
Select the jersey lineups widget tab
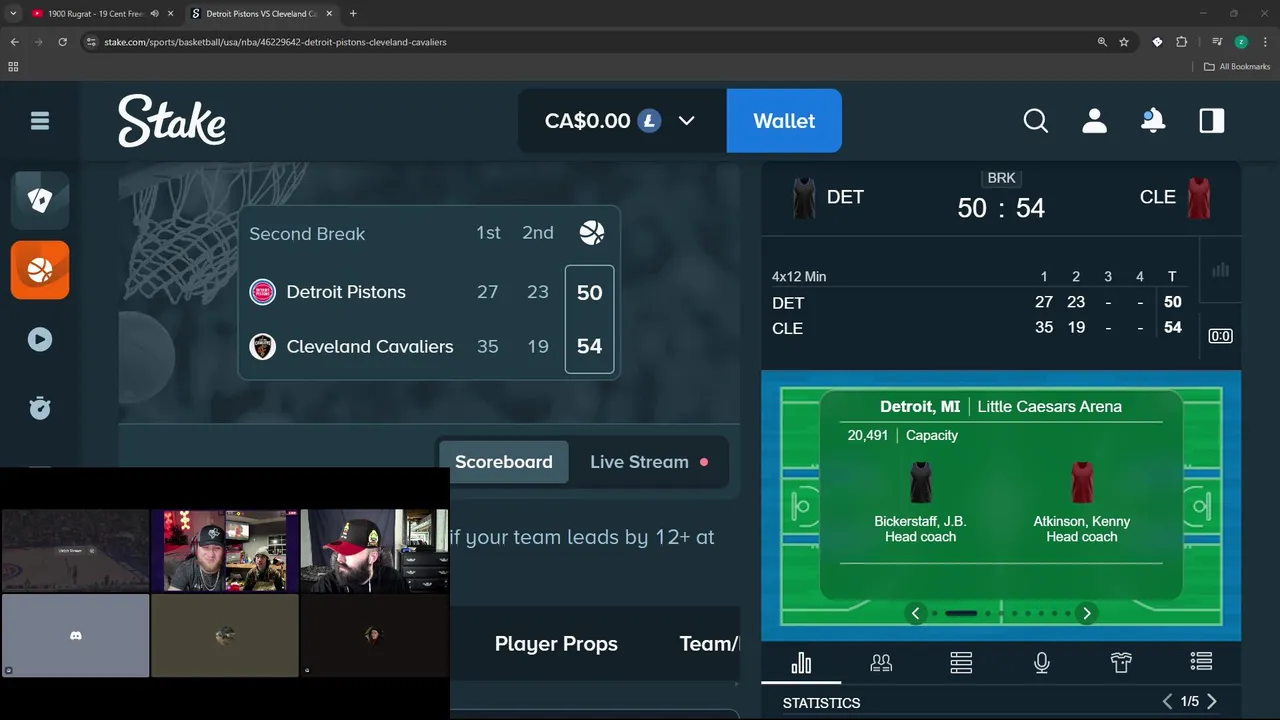pyautogui.click(x=1121, y=662)
